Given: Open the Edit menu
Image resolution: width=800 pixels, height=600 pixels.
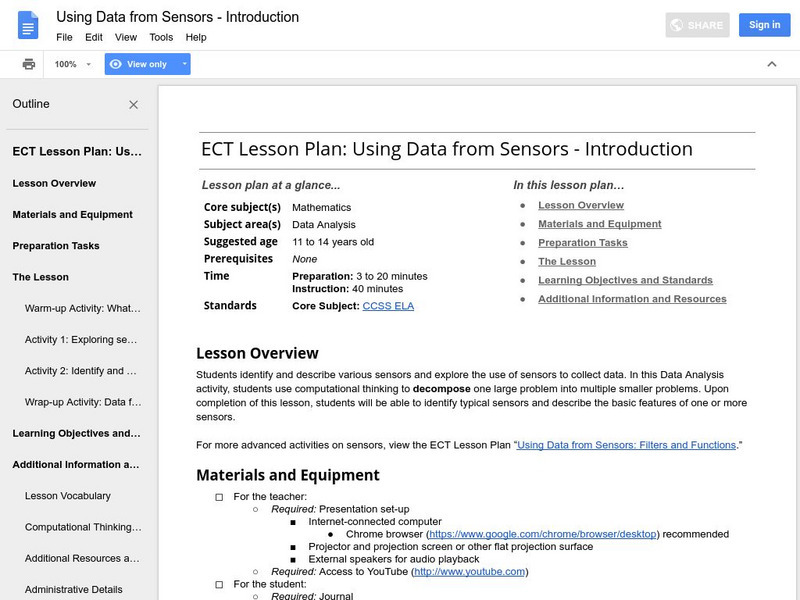Looking at the screenshot, I should 94,37.
